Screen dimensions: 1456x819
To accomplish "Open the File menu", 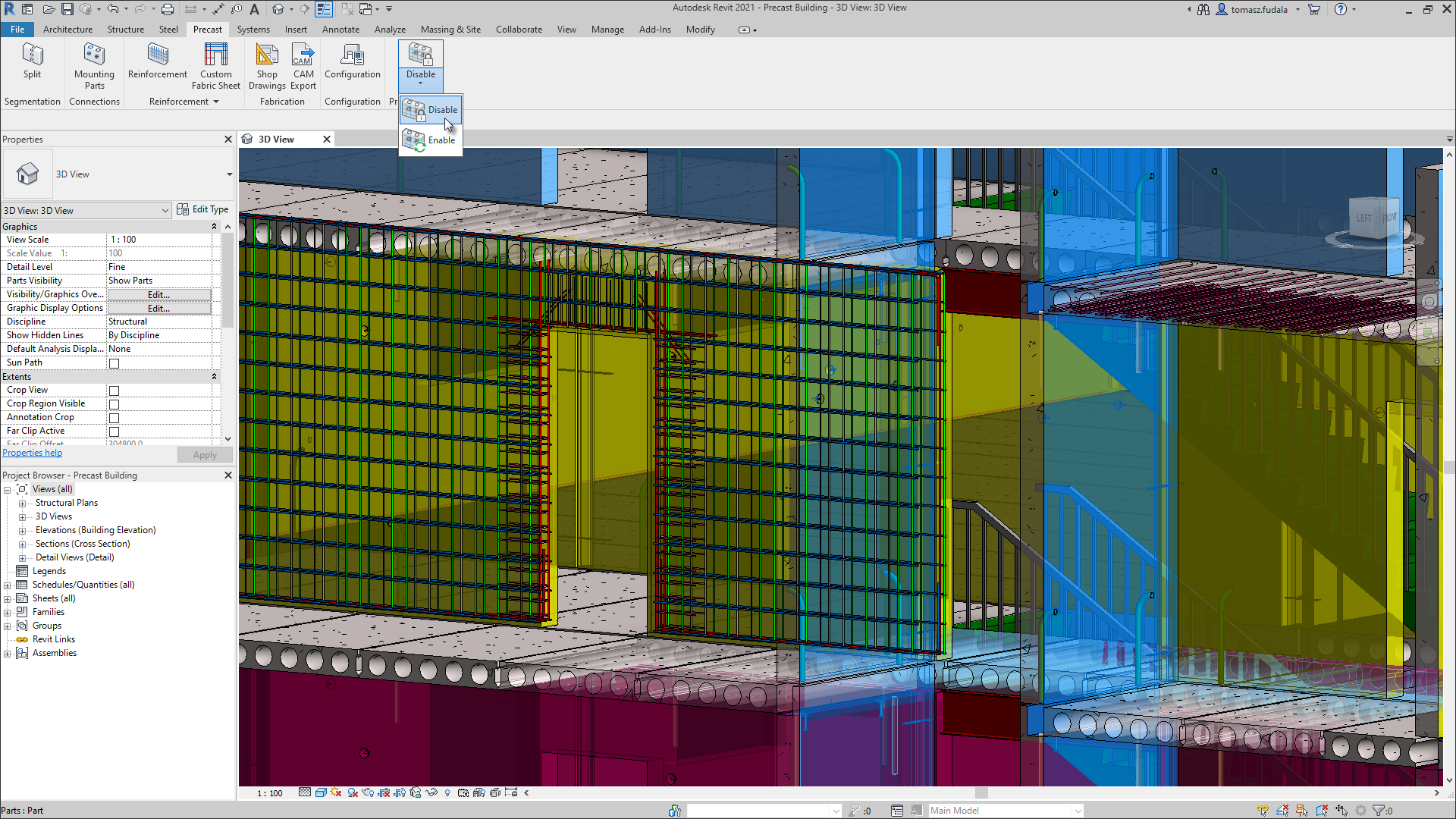I will 17,30.
